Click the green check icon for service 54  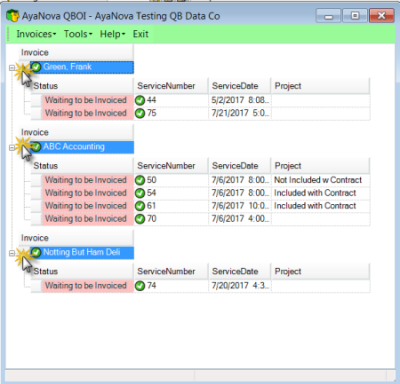click(x=140, y=193)
